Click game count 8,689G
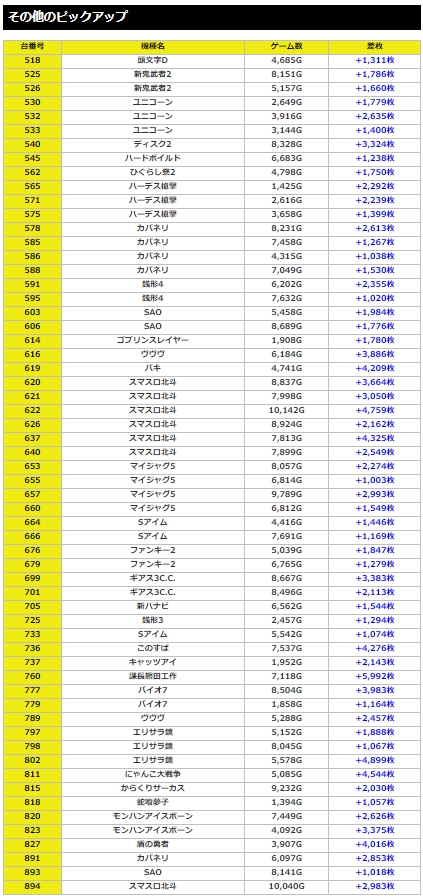Image resolution: width=423 pixels, height=896 pixels. [287, 326]
